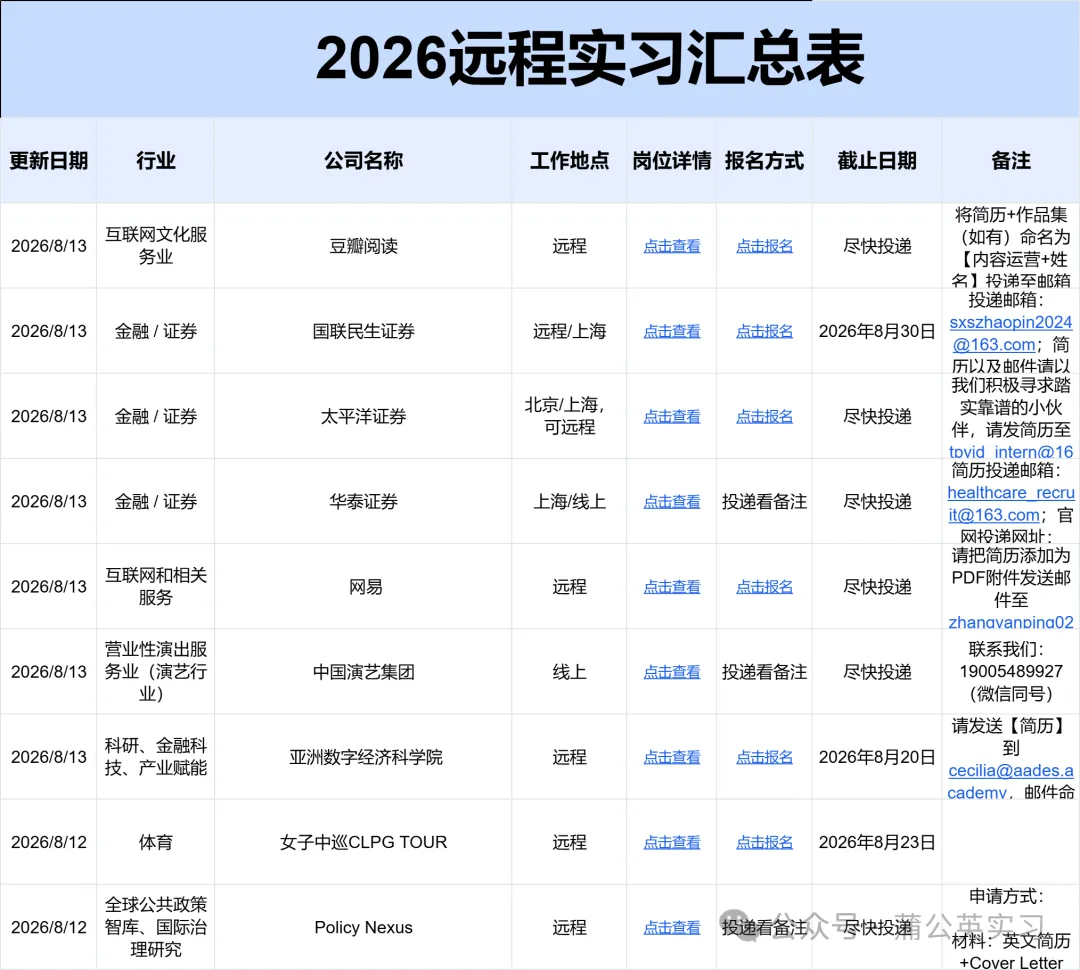Select the 行业 column header

tap(156, 161)
